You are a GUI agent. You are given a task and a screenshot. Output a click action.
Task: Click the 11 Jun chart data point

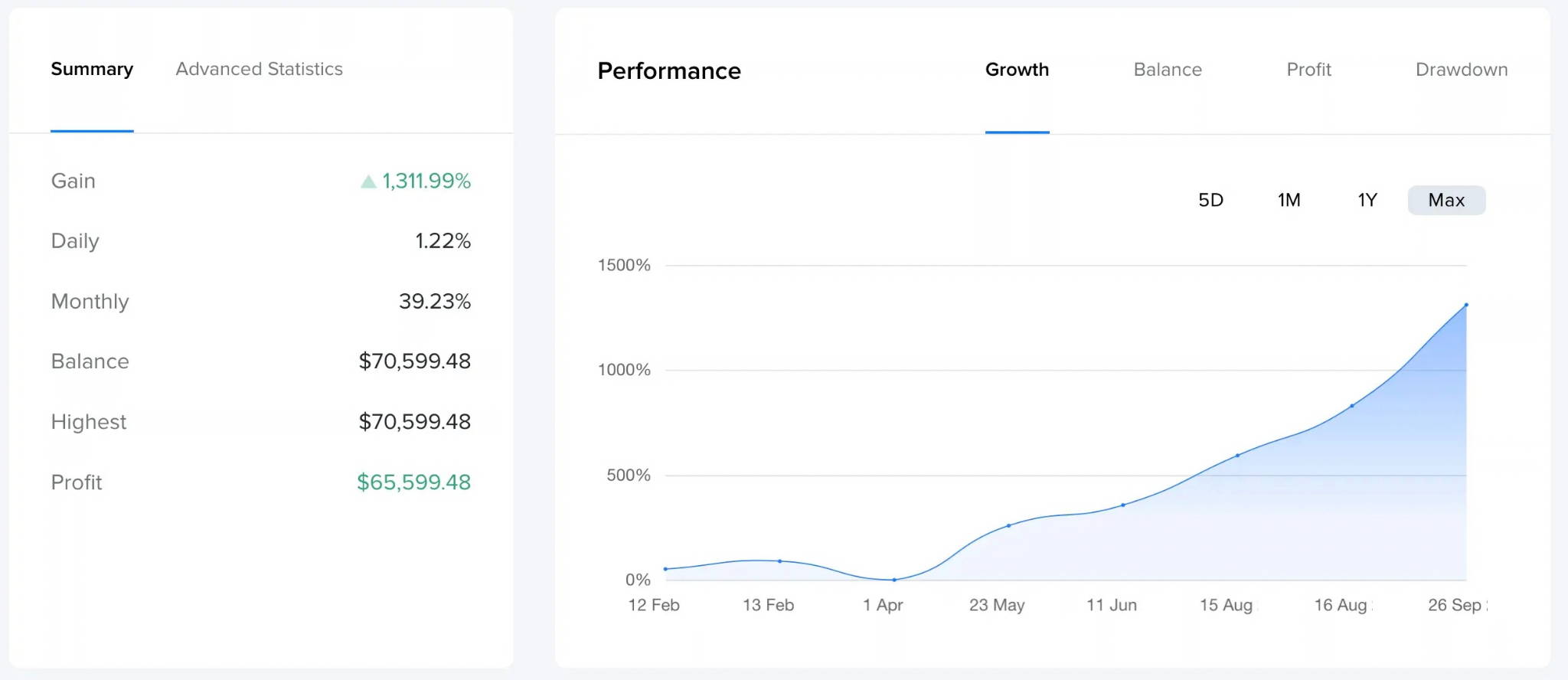[1123, 505]
